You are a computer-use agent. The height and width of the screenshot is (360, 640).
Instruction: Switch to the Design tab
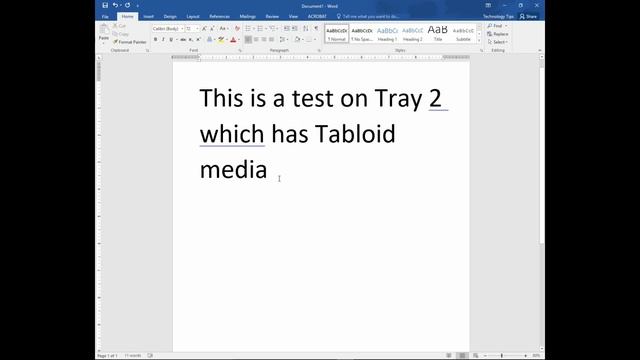(170, 17)
